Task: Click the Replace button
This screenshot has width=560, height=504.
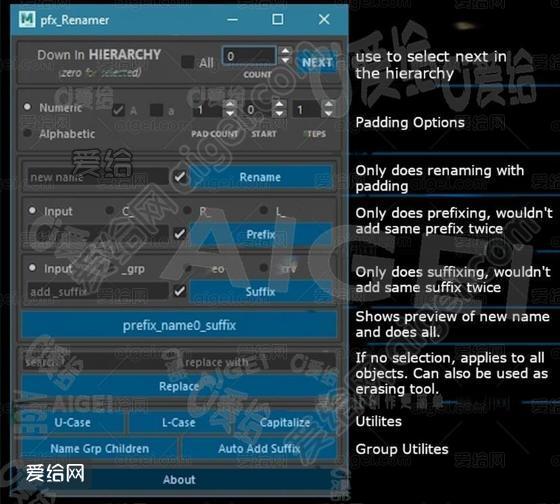Action: point(179,386)
